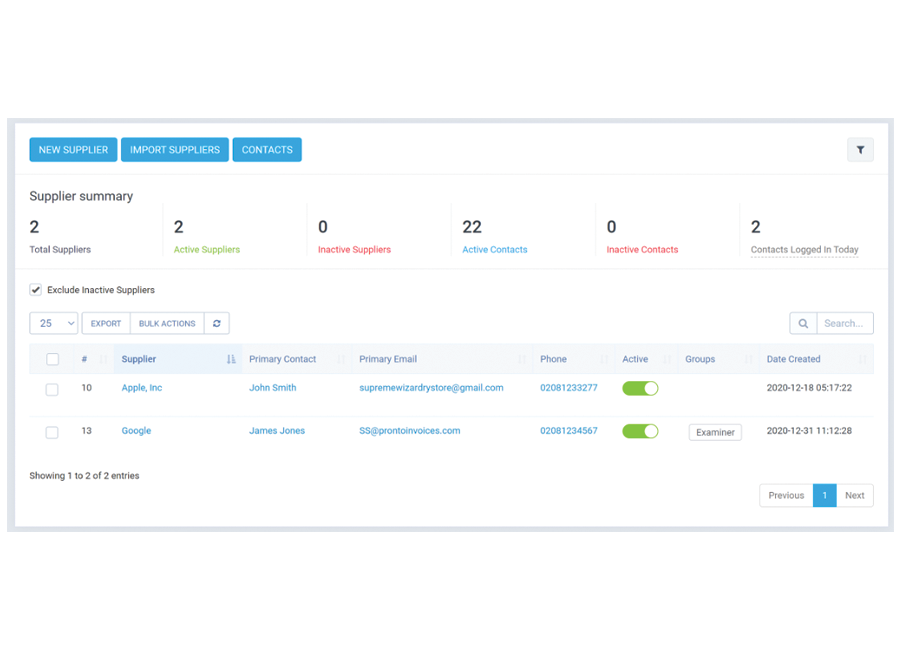The image size is (900, 650).
Task: Click into the Search input field
Action: click(x=845, y=323)
